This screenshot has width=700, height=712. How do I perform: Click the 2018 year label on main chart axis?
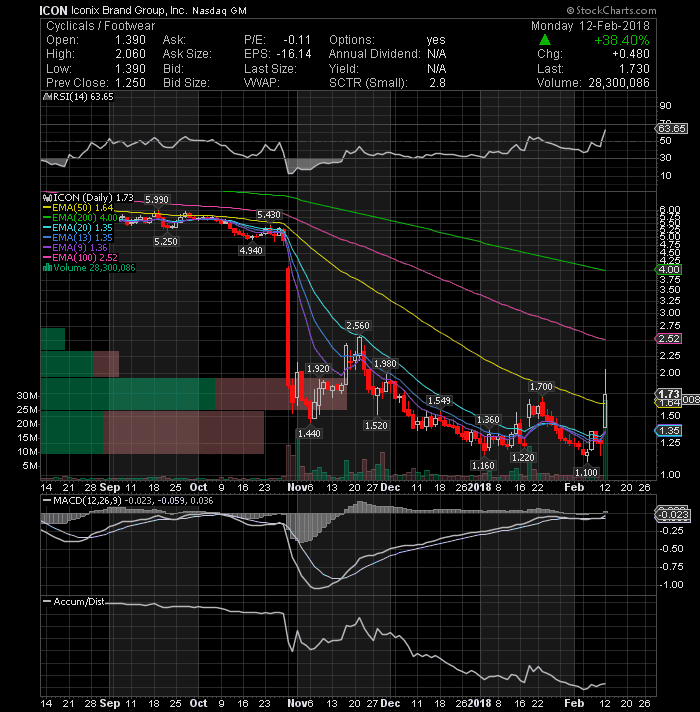(480, 487)
